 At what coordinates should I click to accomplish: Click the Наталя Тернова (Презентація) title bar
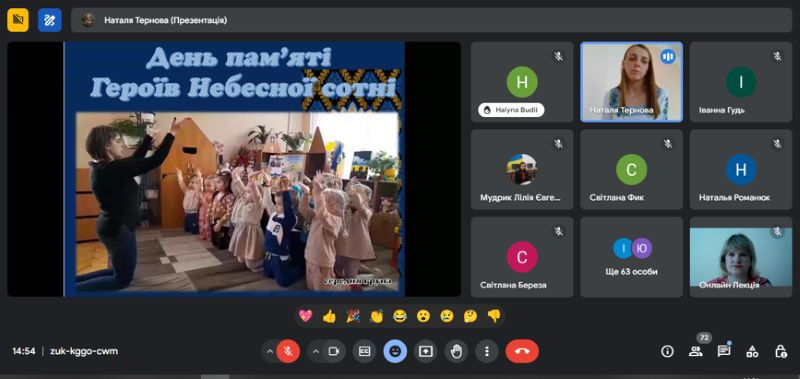(432, 20)
